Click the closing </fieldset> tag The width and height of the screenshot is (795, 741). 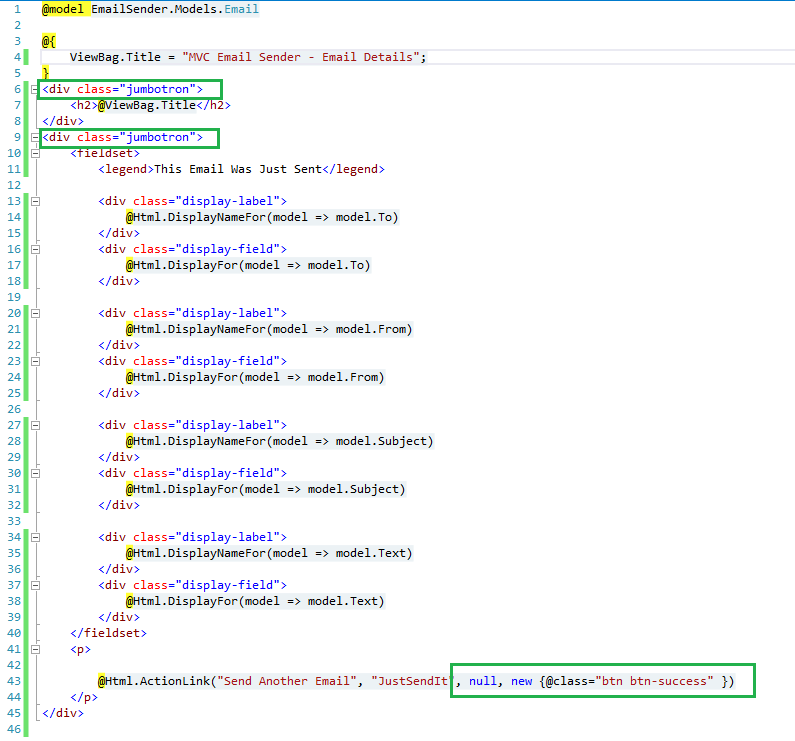[109, 633]
